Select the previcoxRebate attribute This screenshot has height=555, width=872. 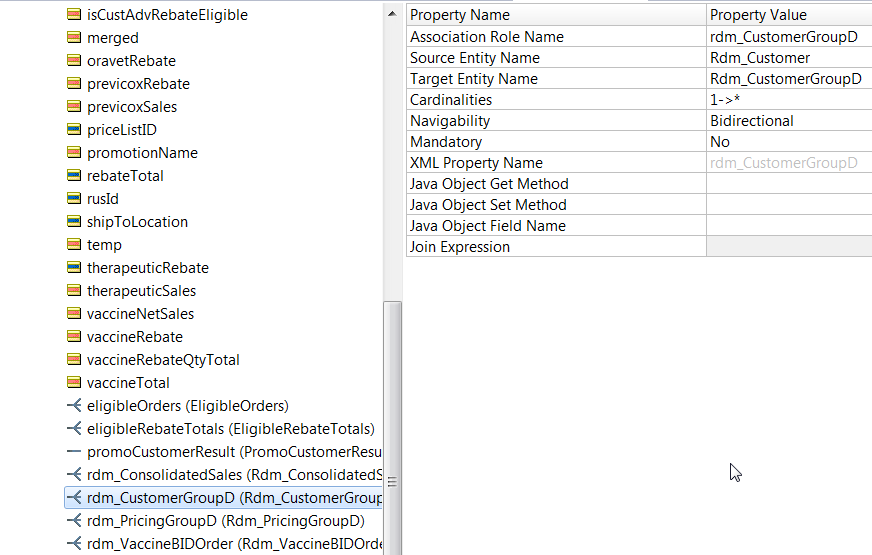click(138, 83)
